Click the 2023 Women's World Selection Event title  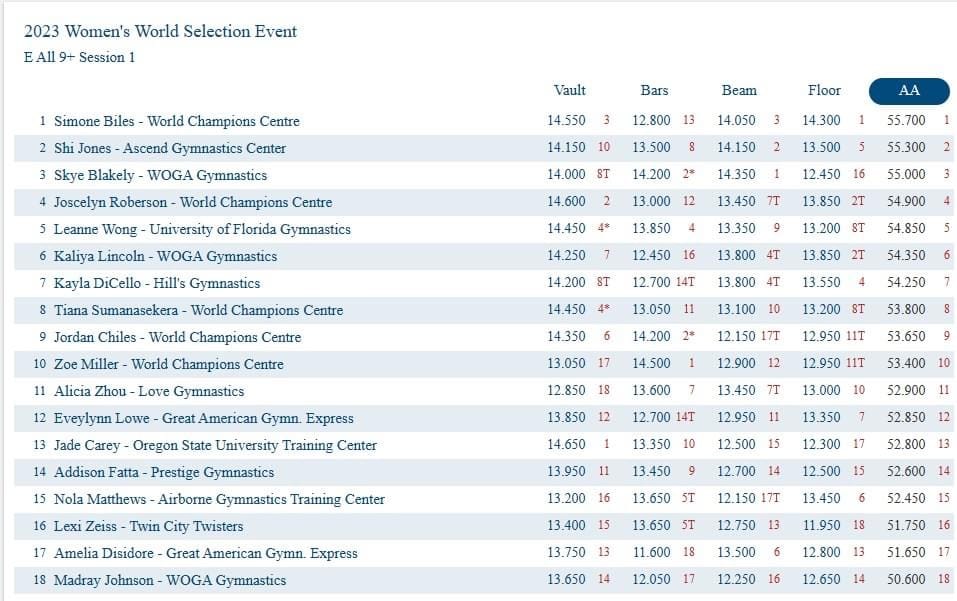tap(160, 31)
